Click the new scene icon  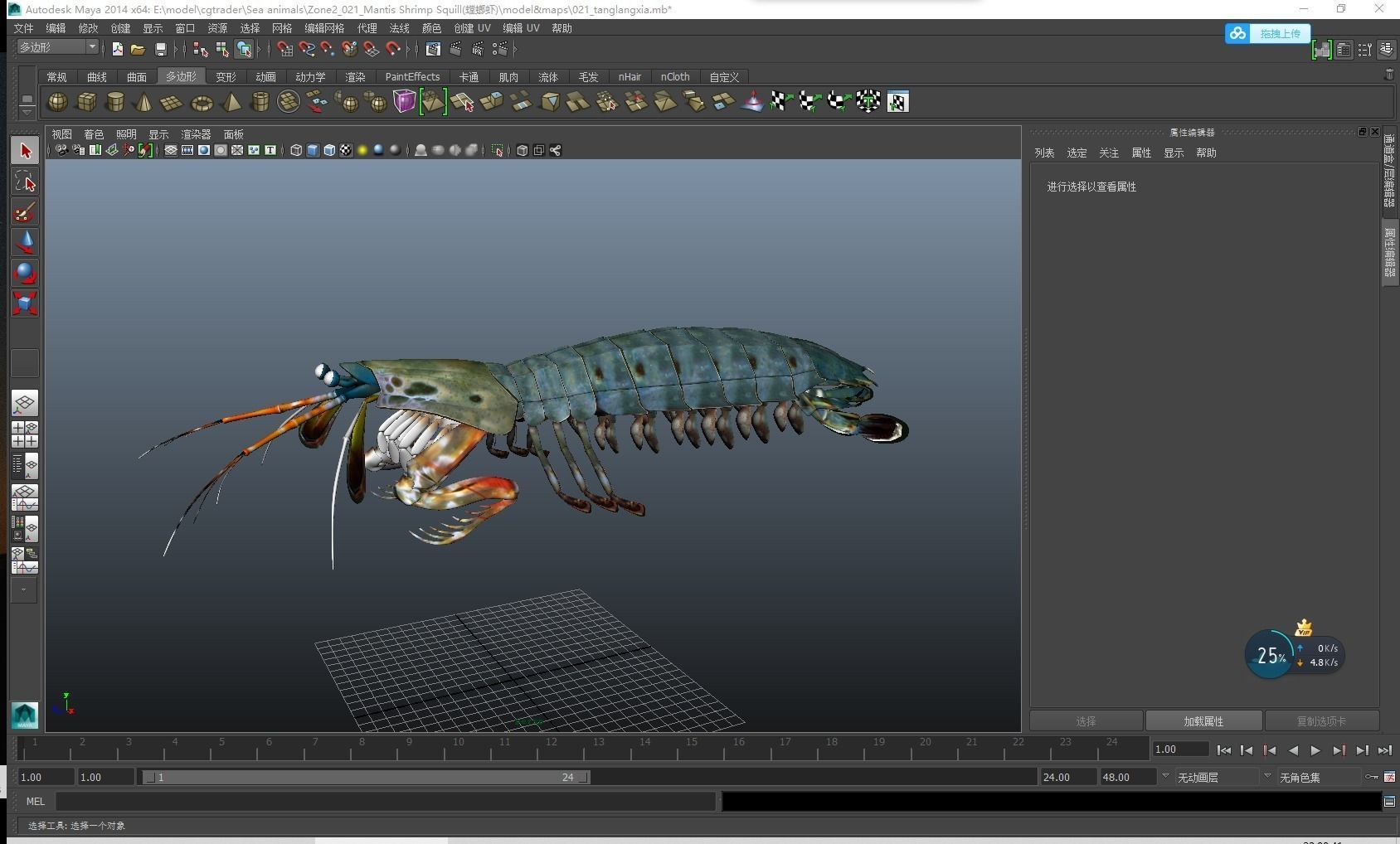click(x=118, y=49)
